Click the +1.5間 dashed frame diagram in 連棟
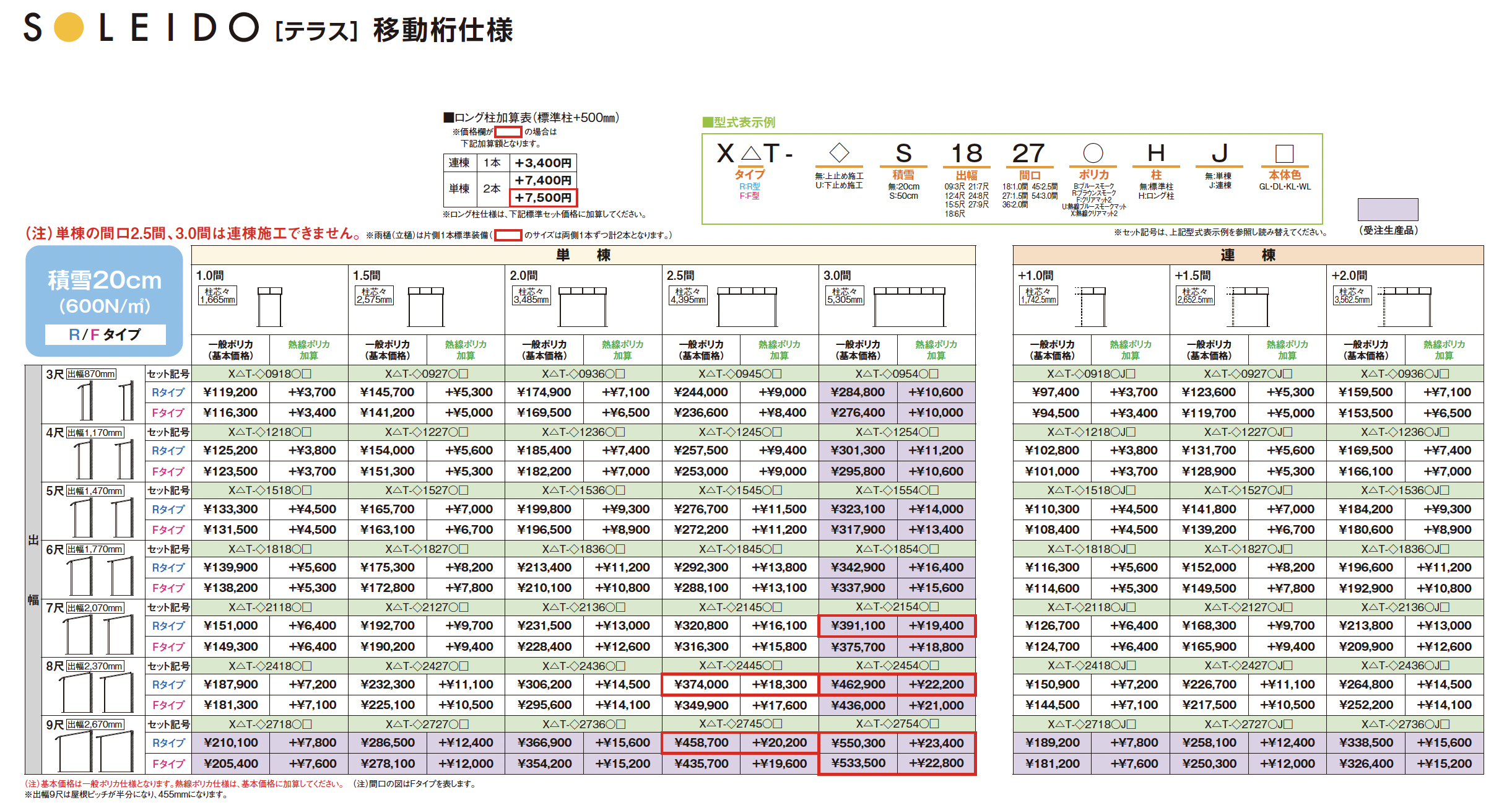The width and height of the screenshot is (1512, 805). click(1248, 307)
